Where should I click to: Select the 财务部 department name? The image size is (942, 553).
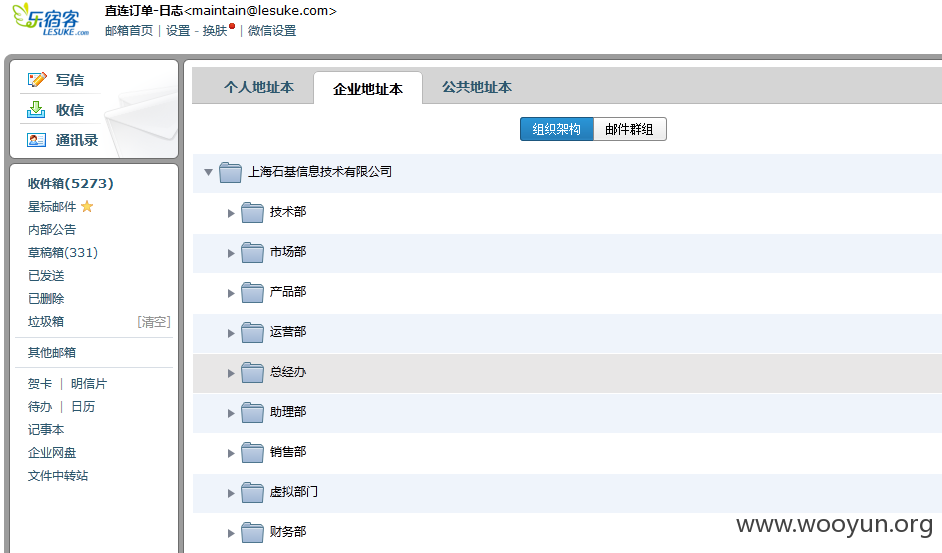click(288, 532)
